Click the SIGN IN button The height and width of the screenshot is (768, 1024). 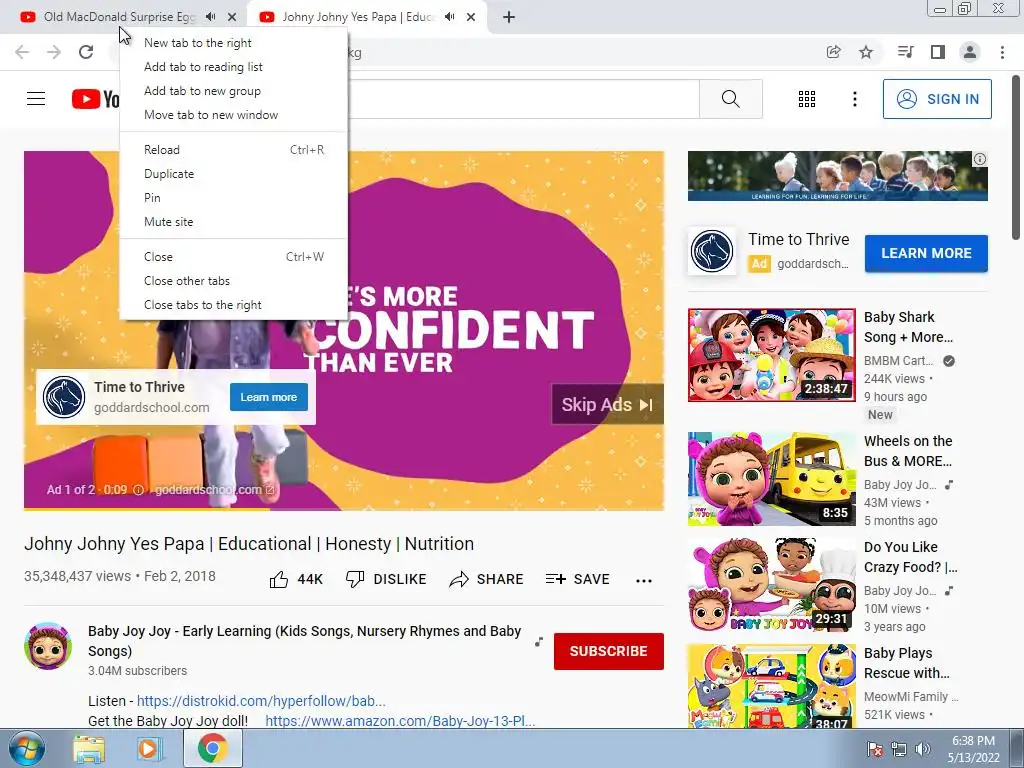point(937,99)
